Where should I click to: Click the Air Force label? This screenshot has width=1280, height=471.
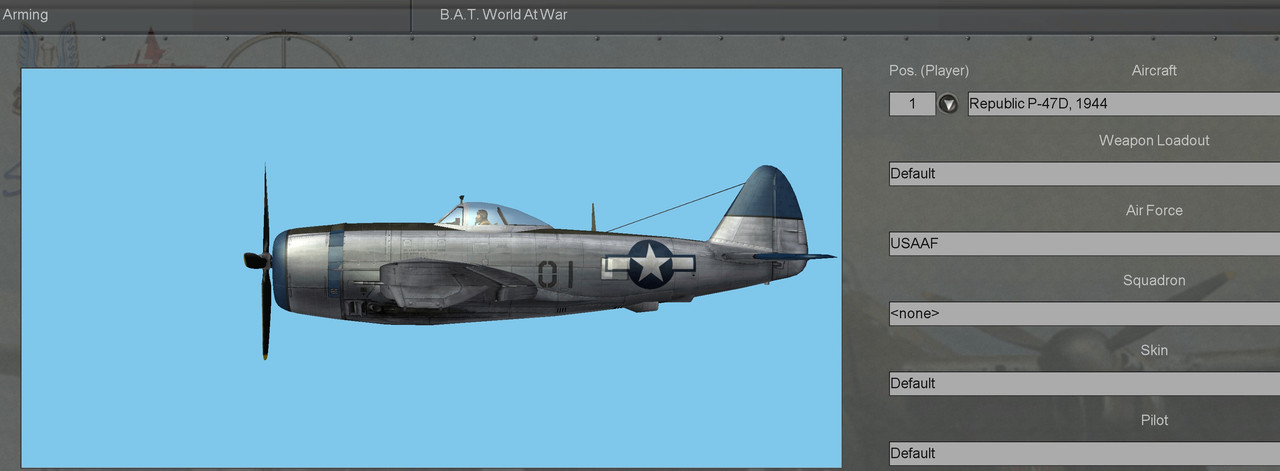(1154, 211)
